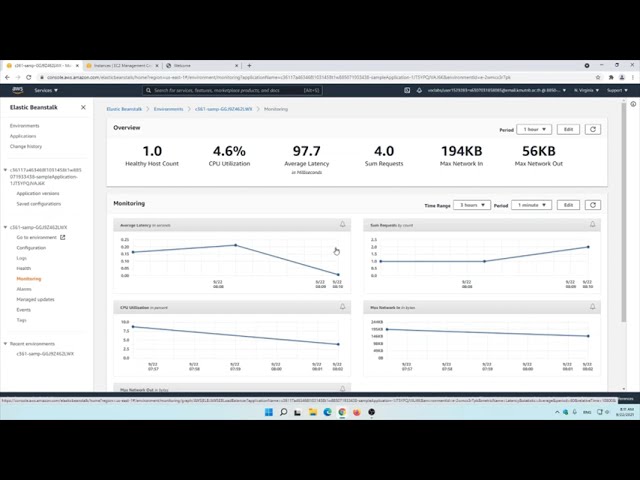Open the Windows Start menu
This screenshot has height=480, width=640.
(x=269, y=412)
